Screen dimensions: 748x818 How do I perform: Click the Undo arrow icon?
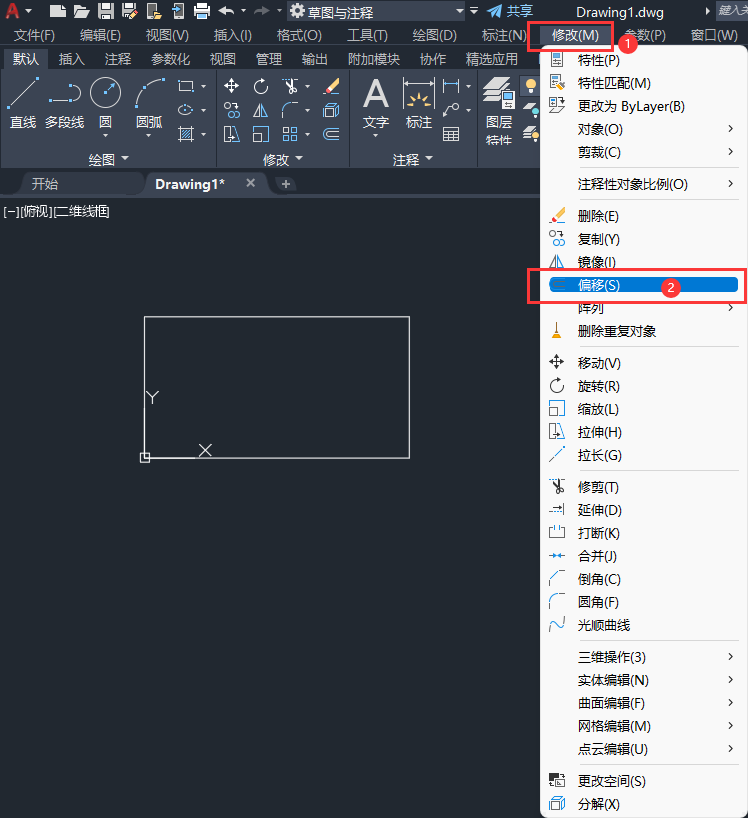tap(226, 10)
